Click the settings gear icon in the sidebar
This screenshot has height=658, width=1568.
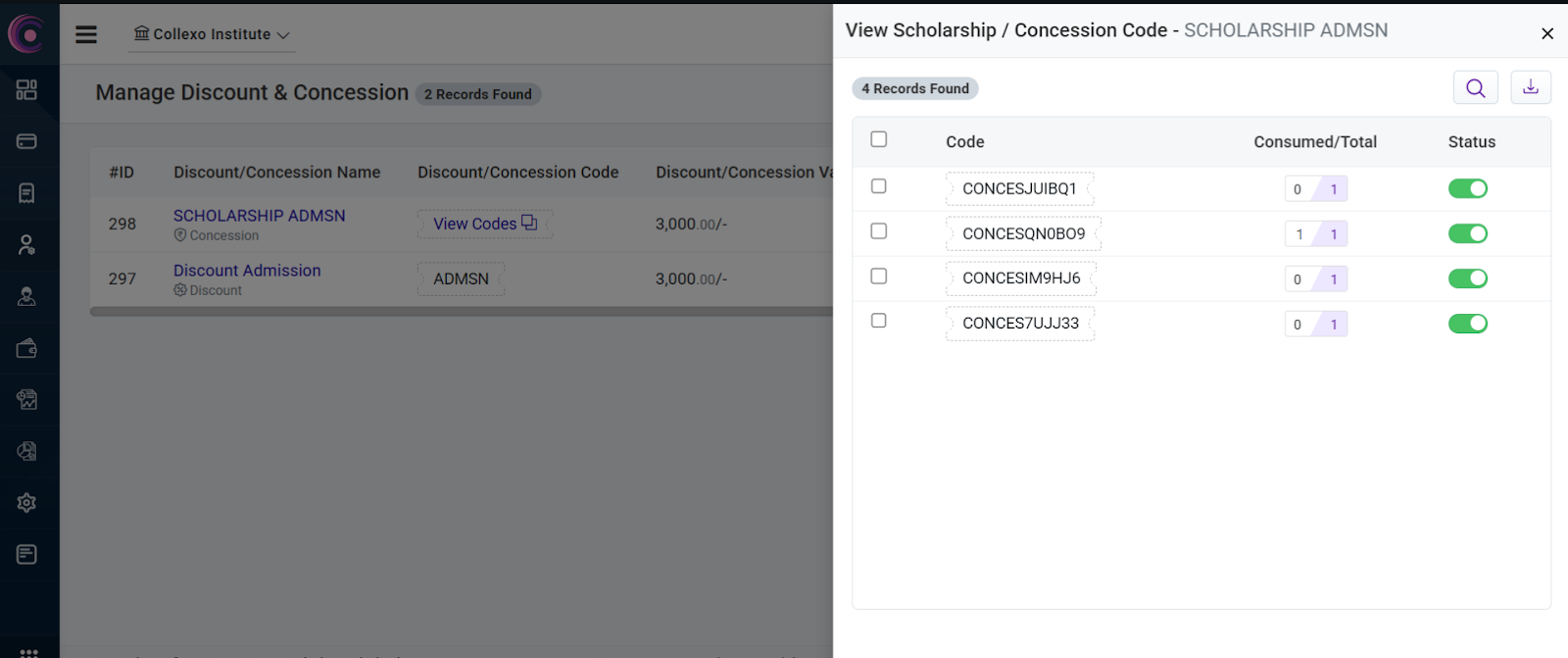click(26, 503)
